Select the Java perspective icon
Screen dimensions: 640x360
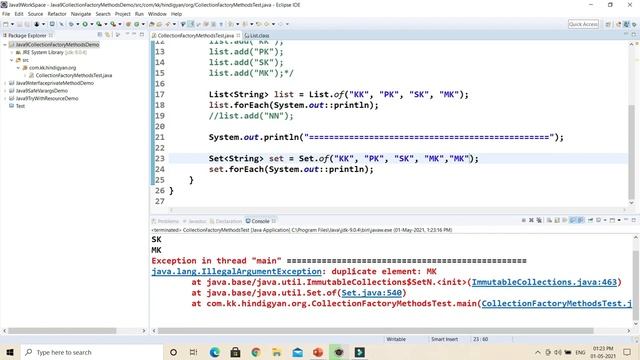click(x=627, y=24)
